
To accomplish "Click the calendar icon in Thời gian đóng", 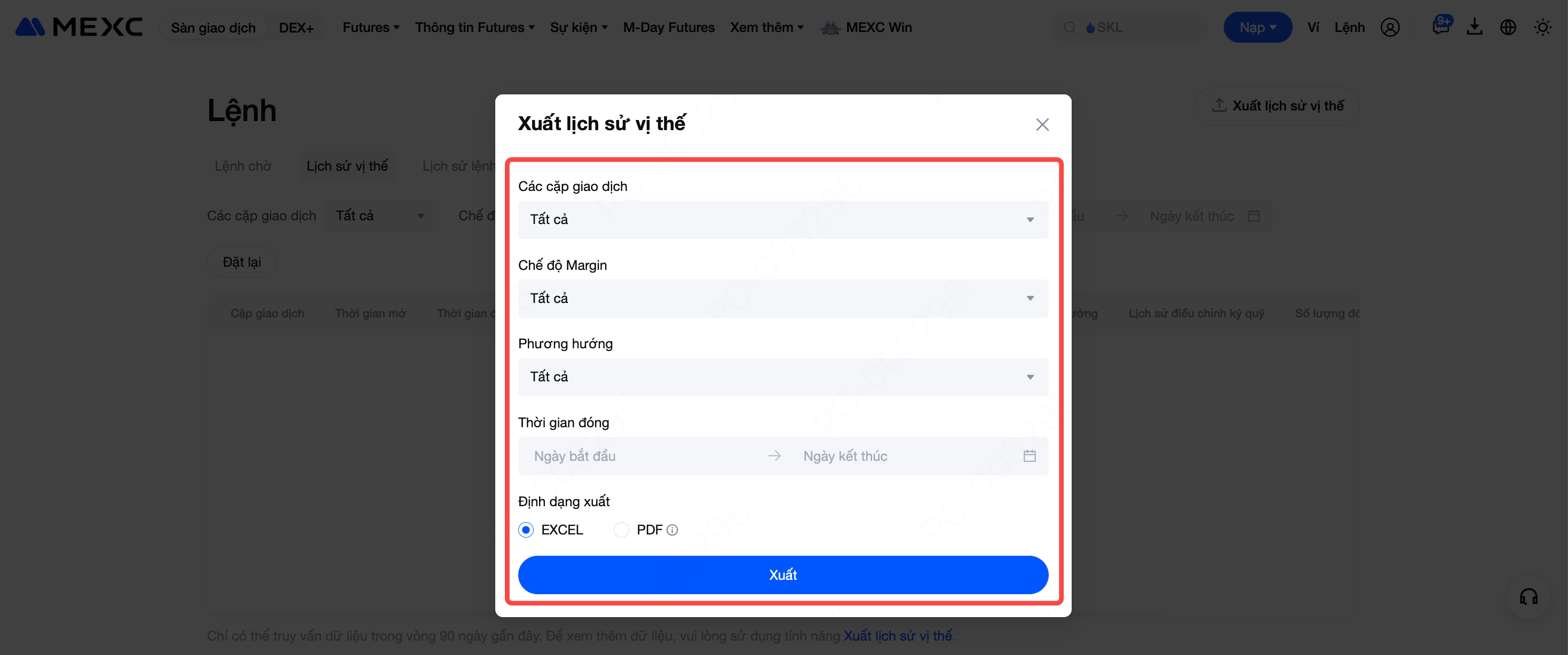I will [1030, 456].
